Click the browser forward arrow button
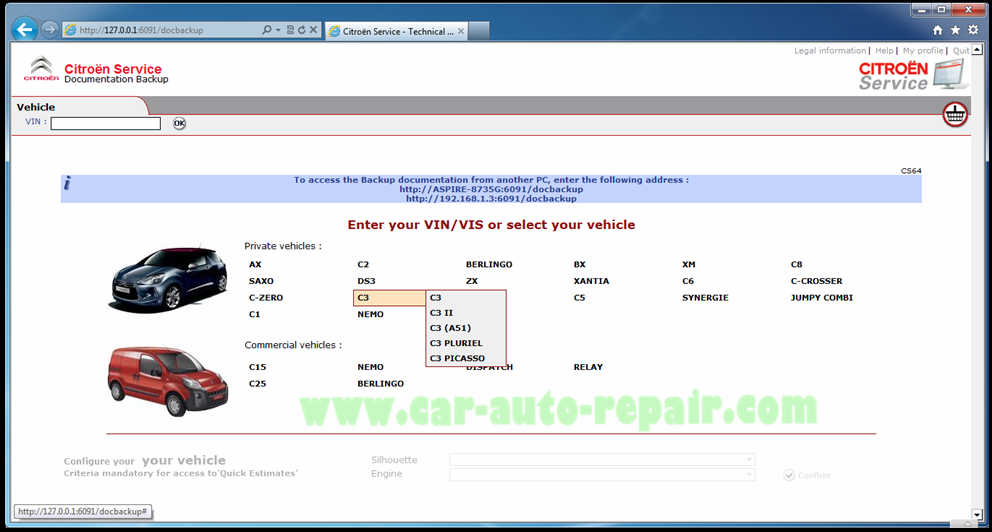The width and height of the screenshot is (992, 532). tap(49, 30)
